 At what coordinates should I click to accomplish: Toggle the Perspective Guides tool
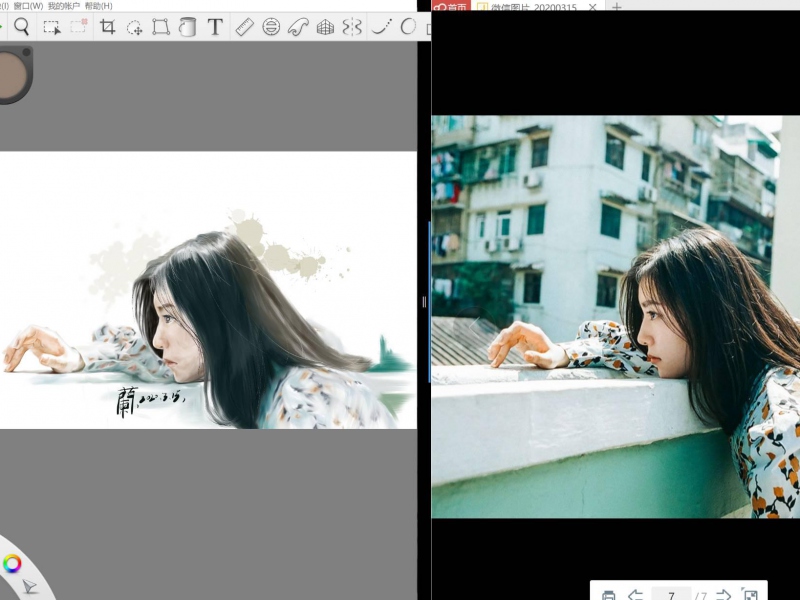(325, 27)
